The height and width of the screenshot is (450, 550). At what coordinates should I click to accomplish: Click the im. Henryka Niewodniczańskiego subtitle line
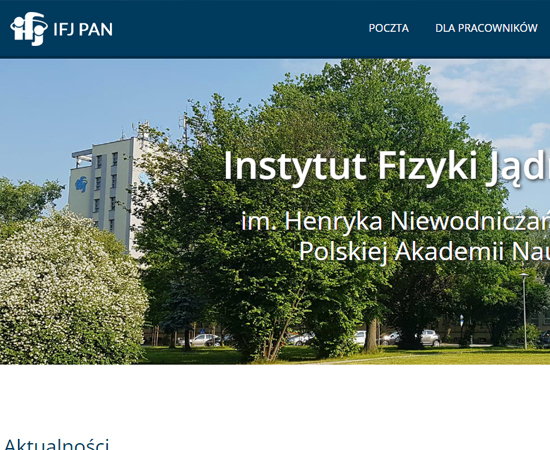tap(396, 222)
